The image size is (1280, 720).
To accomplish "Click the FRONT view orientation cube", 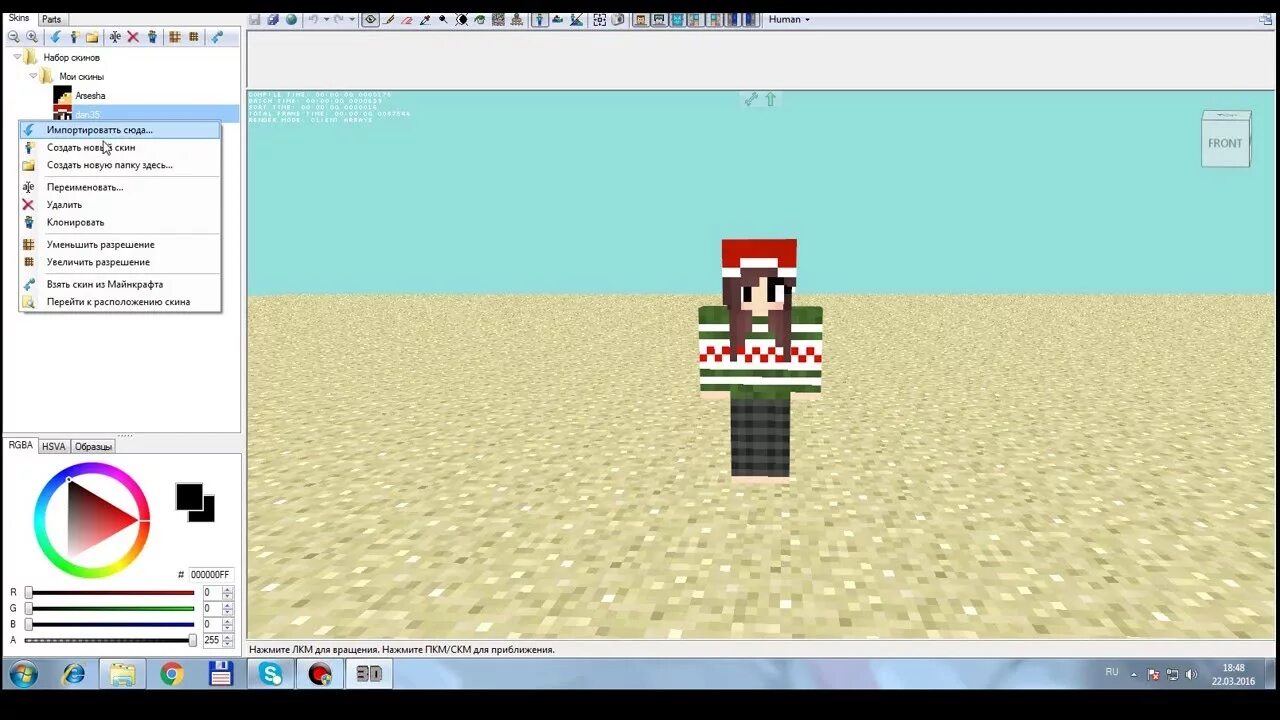I will click(1225, 140).
